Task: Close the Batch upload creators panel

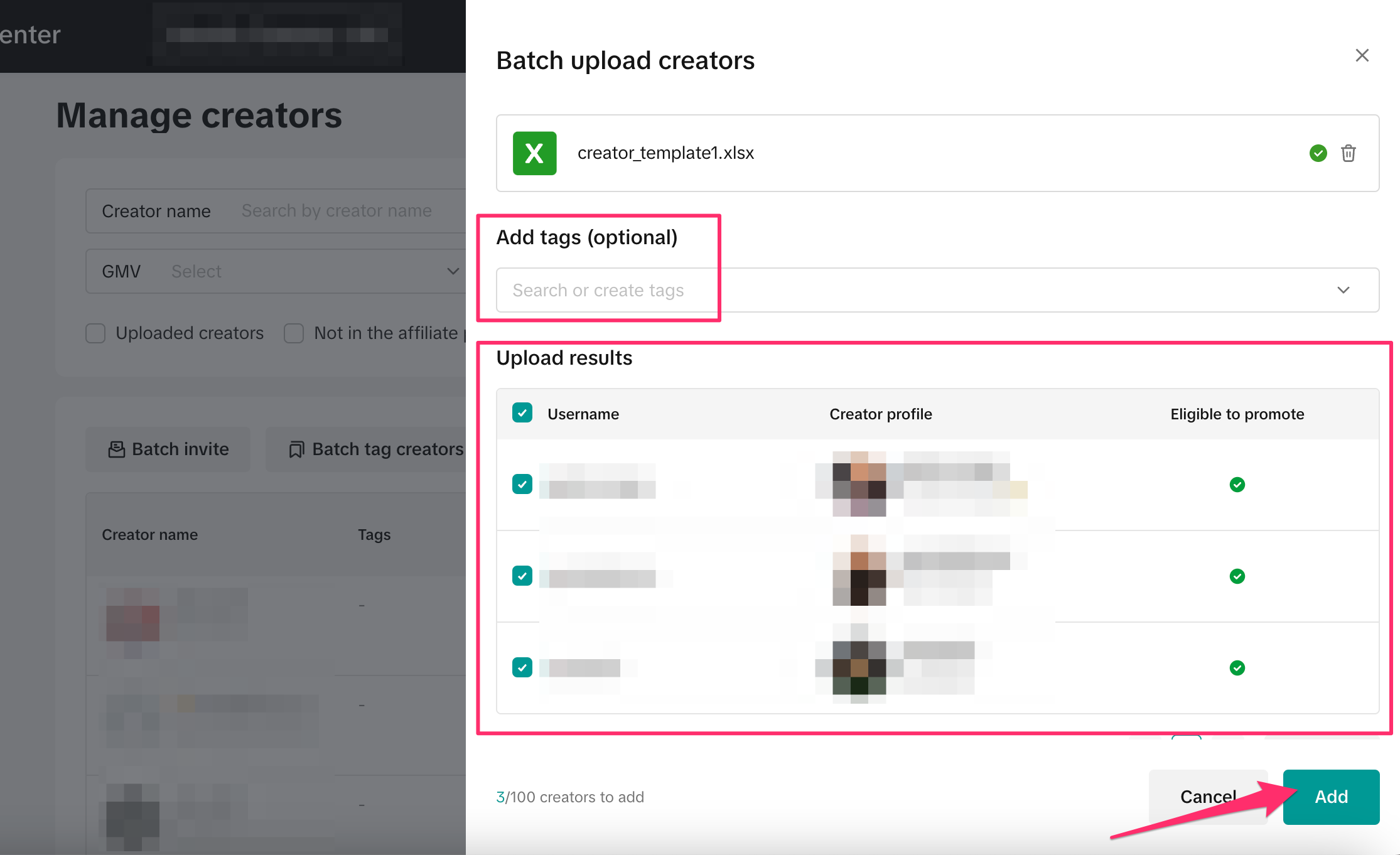Action: (x=1362, y=55)
